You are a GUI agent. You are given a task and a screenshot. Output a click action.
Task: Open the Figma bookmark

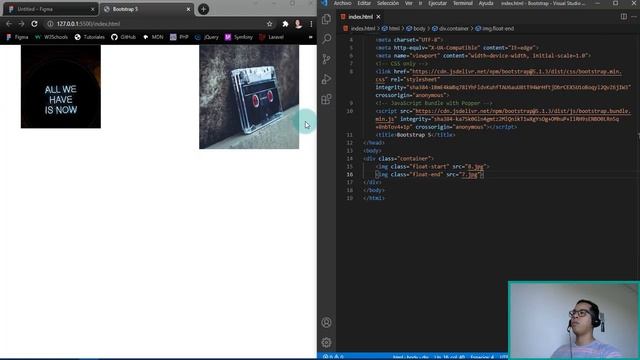18,37
